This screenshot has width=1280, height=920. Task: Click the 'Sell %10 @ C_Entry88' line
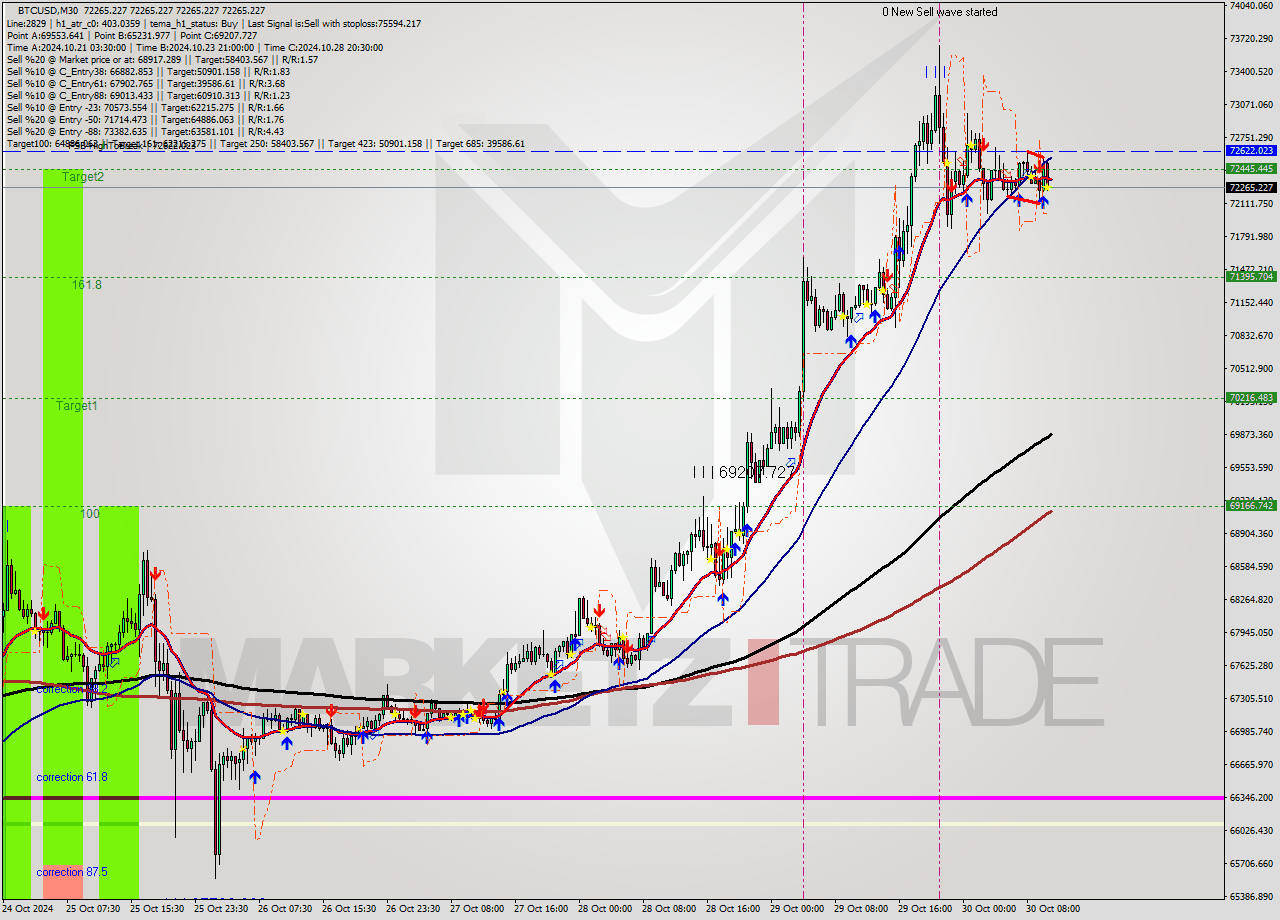pyautogui.click(x=148, y=95)
